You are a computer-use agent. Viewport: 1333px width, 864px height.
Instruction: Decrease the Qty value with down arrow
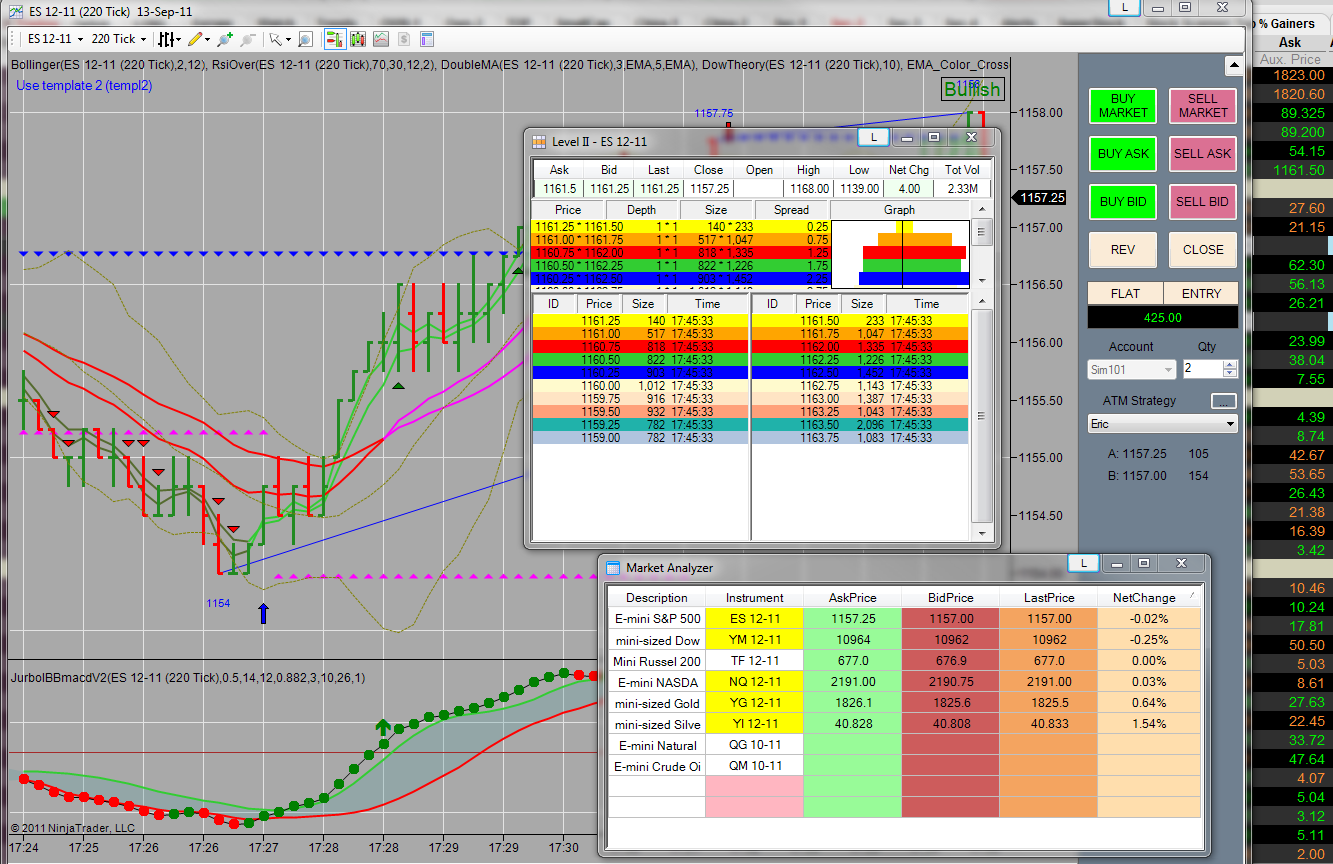pos(1229,374)
